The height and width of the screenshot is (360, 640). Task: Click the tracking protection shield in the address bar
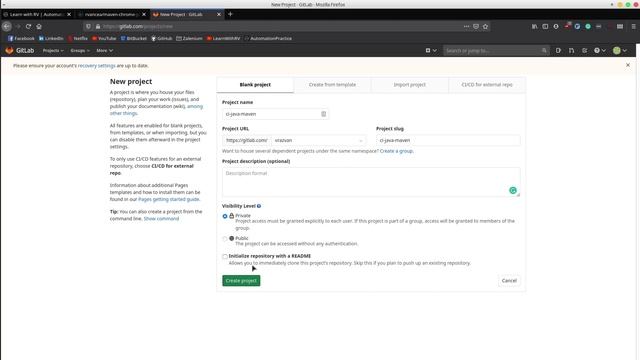(88, 26)
